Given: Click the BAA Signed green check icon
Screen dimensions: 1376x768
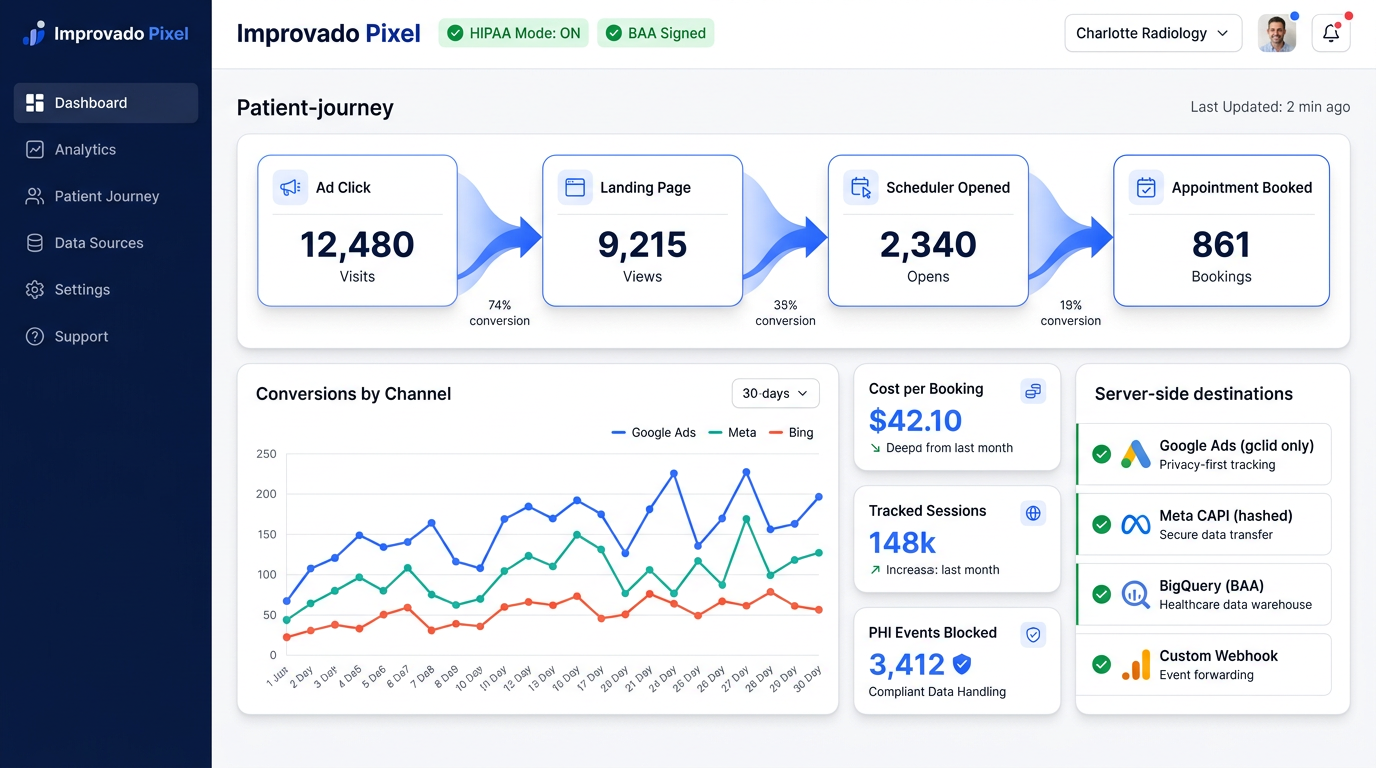Looking at the screenshot, I should click(x=614, y=33).
